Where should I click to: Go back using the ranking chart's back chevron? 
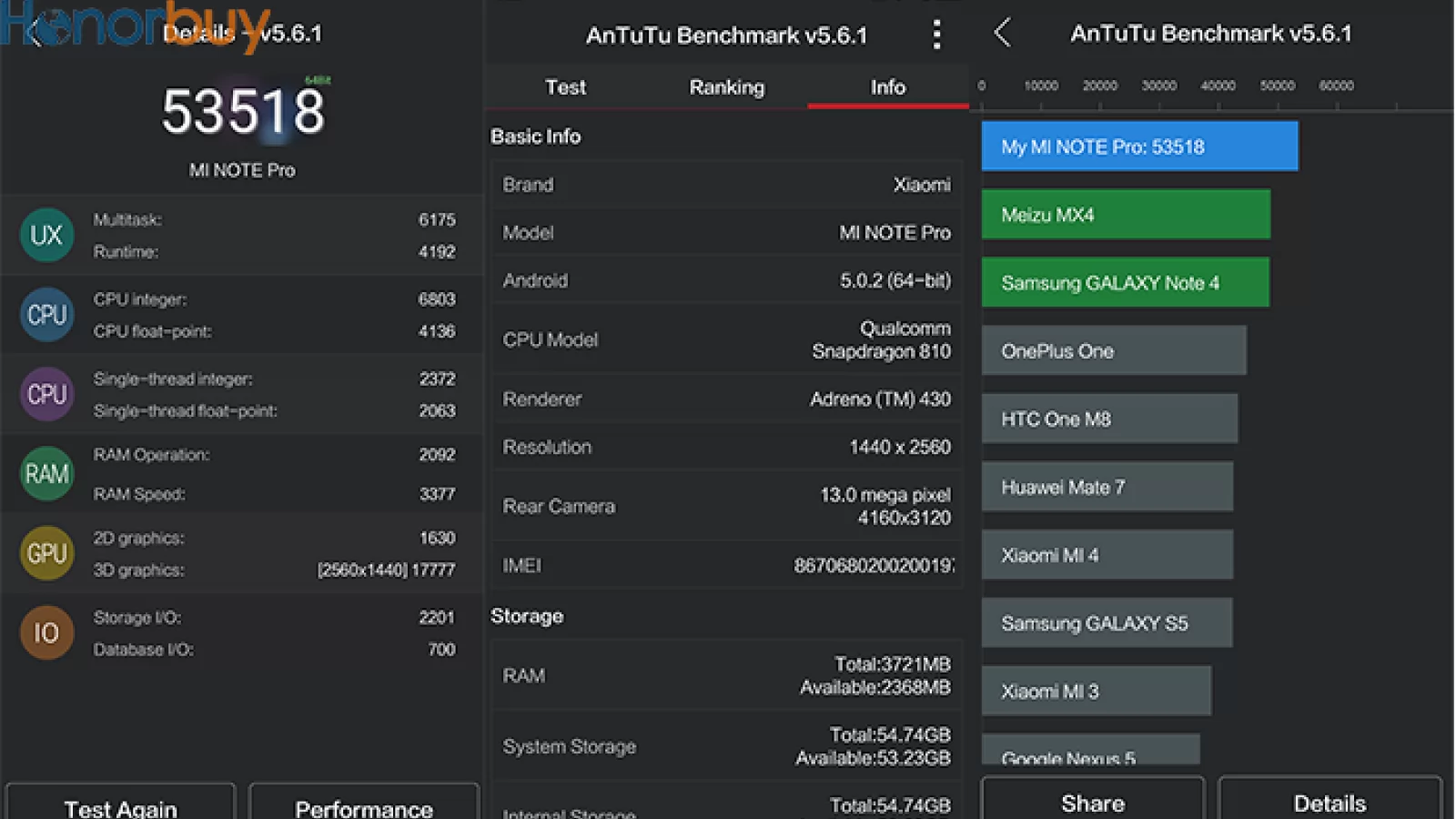1002,33
